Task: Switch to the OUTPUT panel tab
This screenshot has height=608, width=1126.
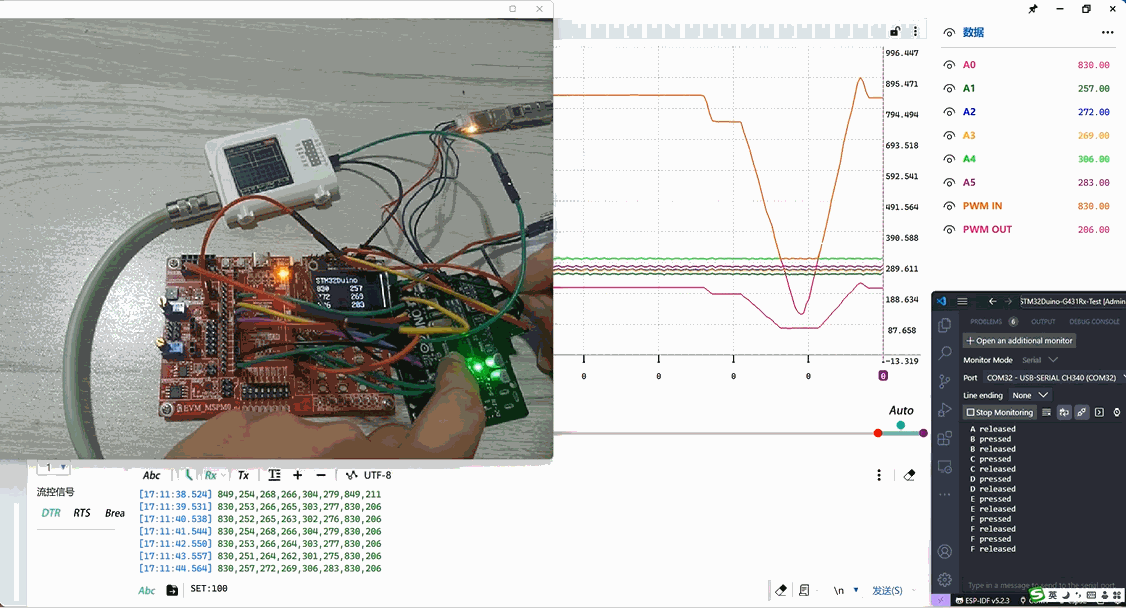Action: 1043,322
